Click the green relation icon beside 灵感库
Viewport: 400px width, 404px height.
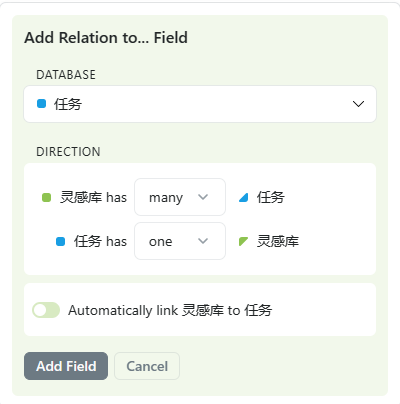tap(244, 241)
